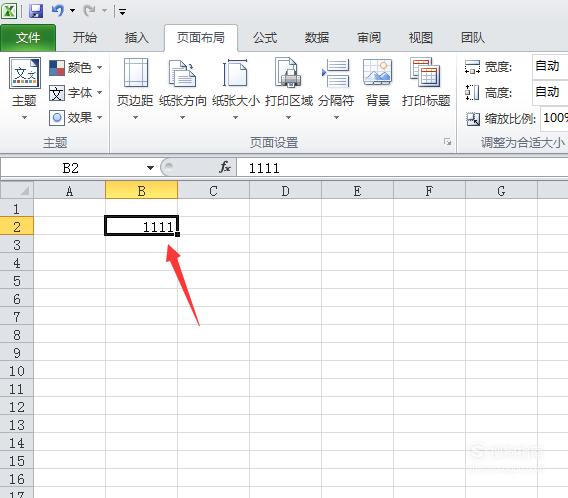Switch to the 开始 (Home) tab
568x498 pixels.
85,38
